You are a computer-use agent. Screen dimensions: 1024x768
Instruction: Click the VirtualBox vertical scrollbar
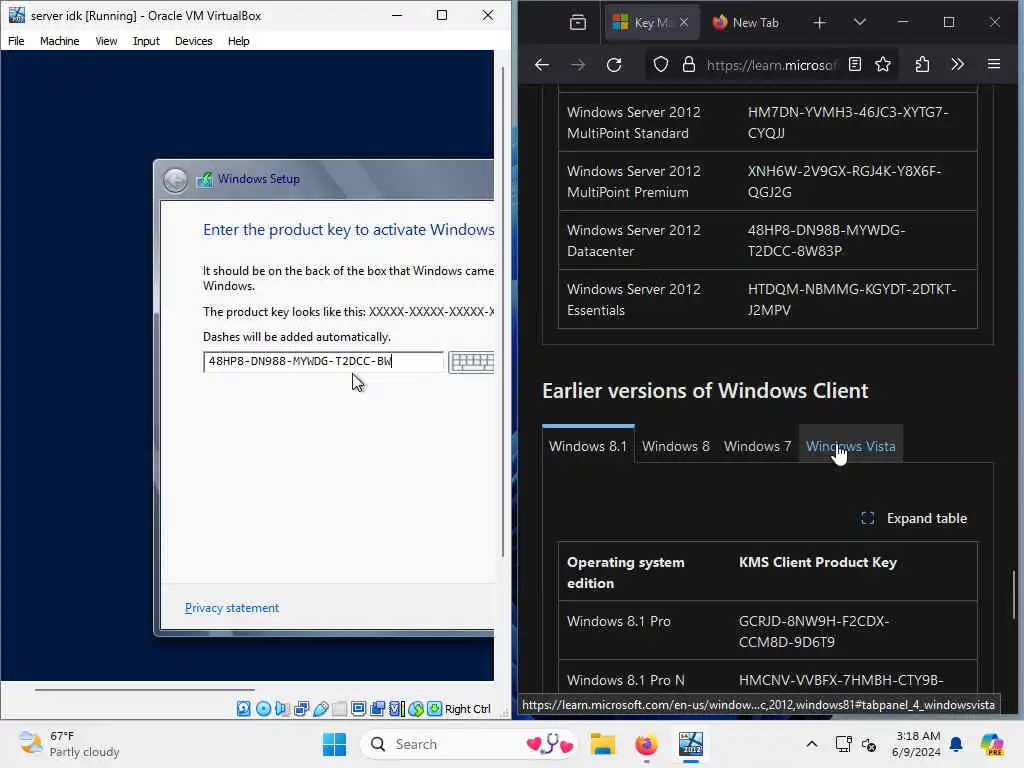[502, 312]
